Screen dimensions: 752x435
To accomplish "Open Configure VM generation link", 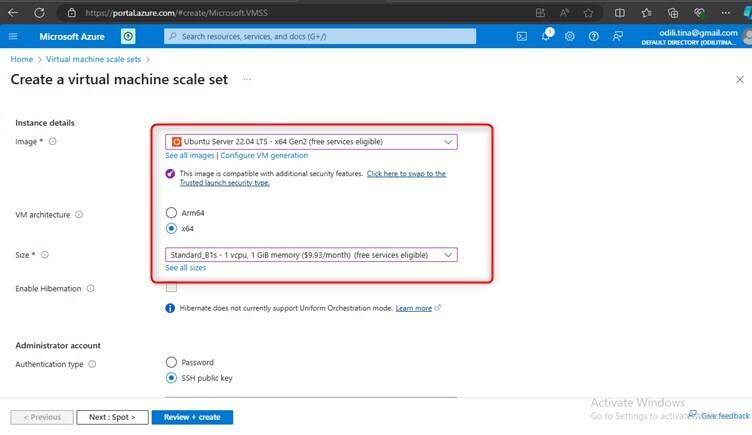I will click(x=264, y=155).
